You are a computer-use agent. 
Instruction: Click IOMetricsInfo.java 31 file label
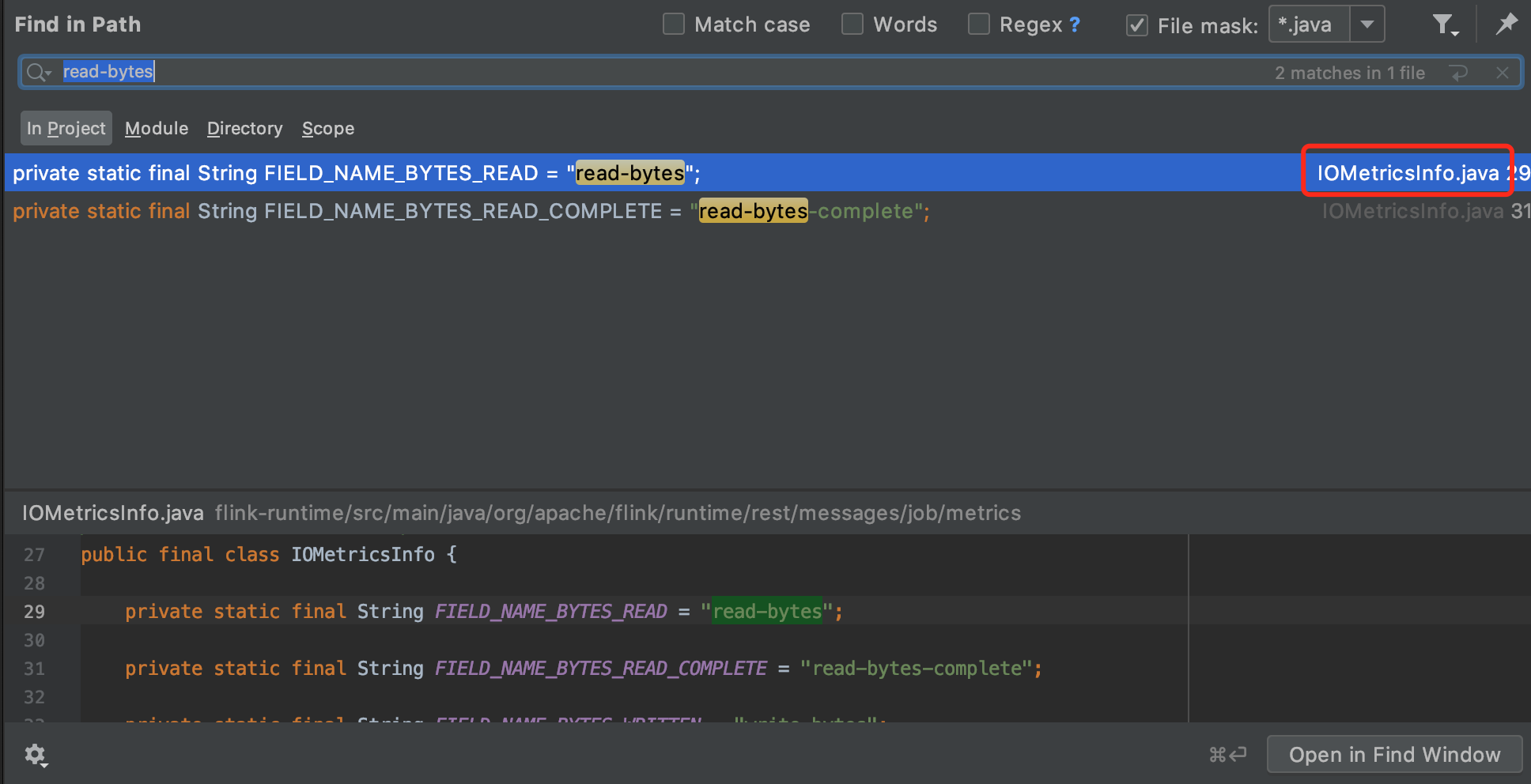pos(1426,211)
